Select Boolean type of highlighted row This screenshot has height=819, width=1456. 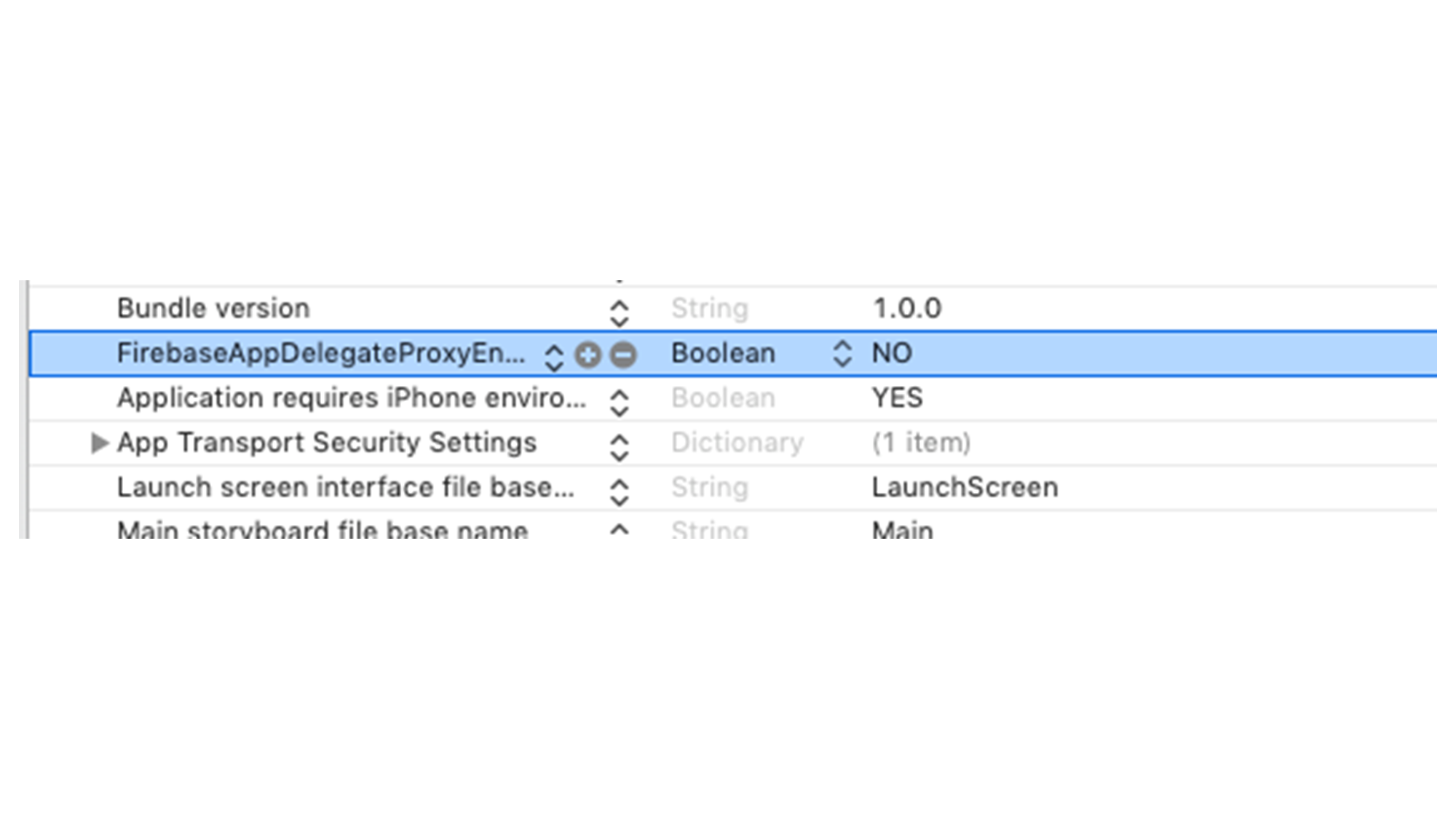[723, 353]
